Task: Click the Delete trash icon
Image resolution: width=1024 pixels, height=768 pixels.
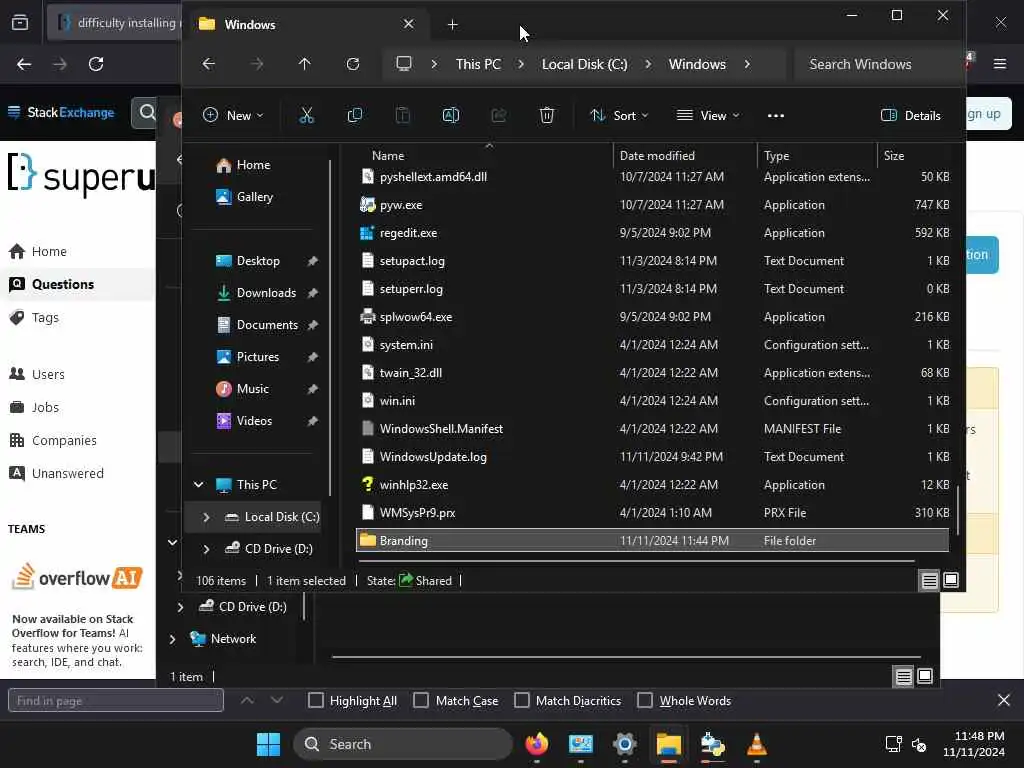Action: click(547, 116)
